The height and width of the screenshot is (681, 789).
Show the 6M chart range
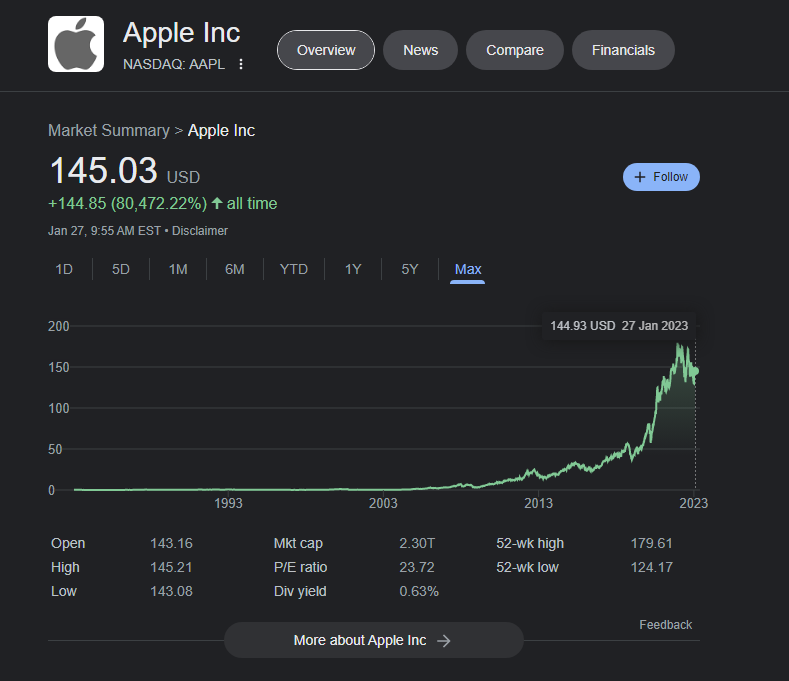point(235,269)
